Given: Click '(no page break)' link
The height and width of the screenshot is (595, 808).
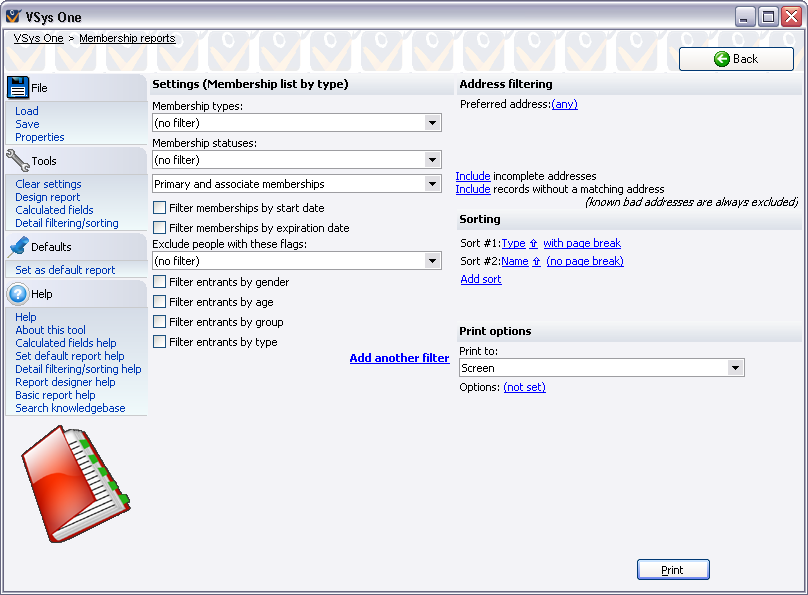Looking at the screenshot, I should click(585, 261).
